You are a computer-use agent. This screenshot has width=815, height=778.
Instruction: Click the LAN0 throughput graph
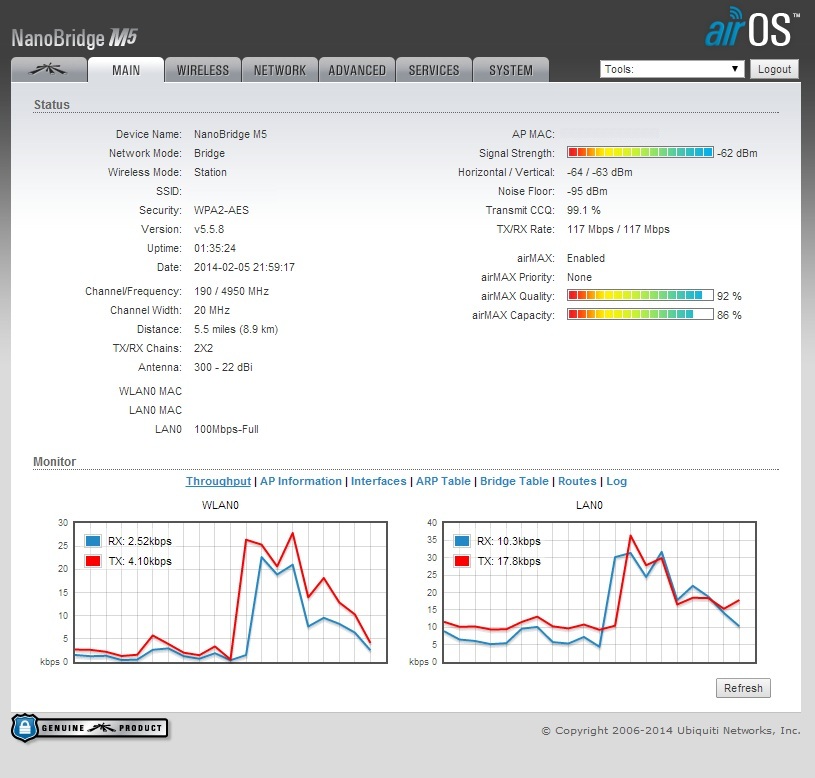coord(599,592)
